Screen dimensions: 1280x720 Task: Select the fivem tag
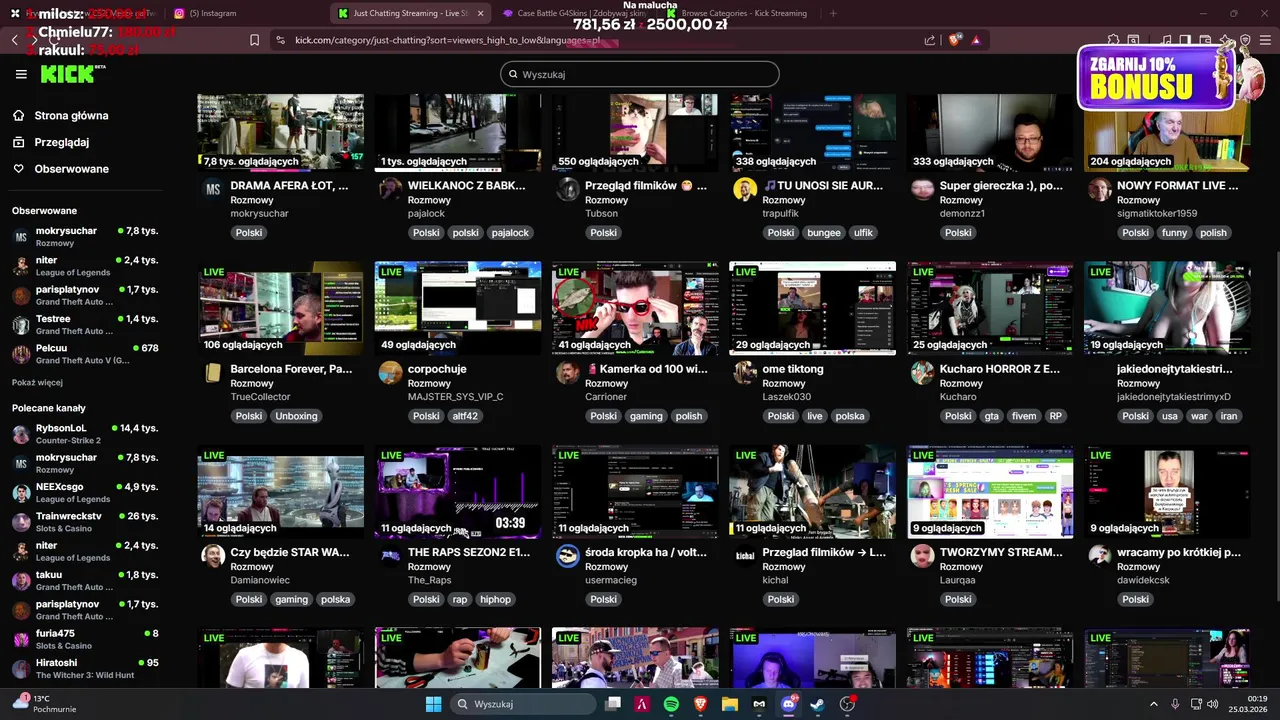pos(1024,416)
